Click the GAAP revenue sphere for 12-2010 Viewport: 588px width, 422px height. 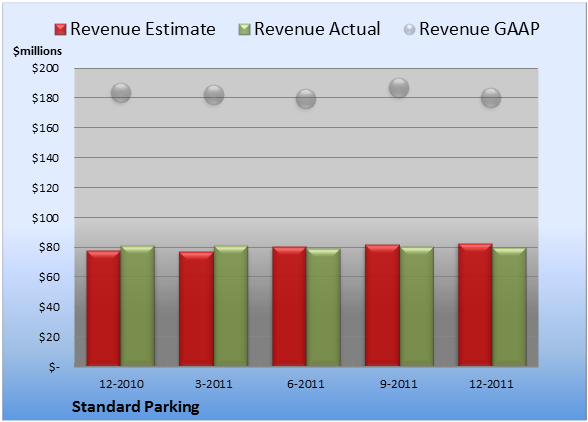pyautogui.click(x=121, y=93)
